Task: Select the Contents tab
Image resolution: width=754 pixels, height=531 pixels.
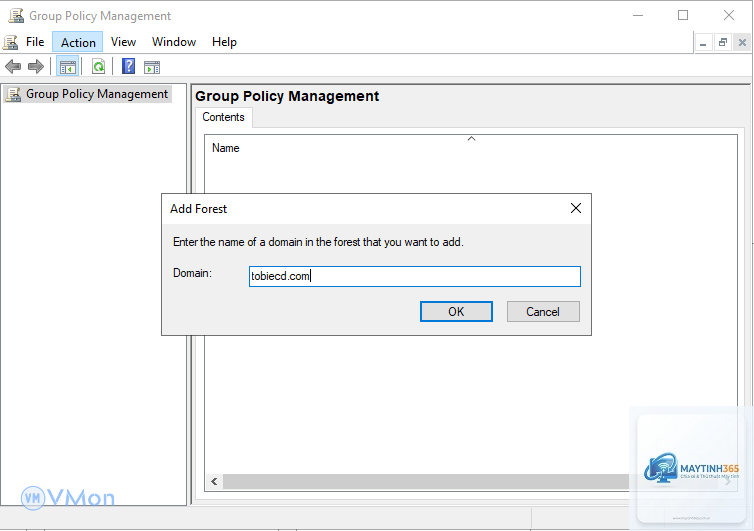Action: click(x=223, y=117)
